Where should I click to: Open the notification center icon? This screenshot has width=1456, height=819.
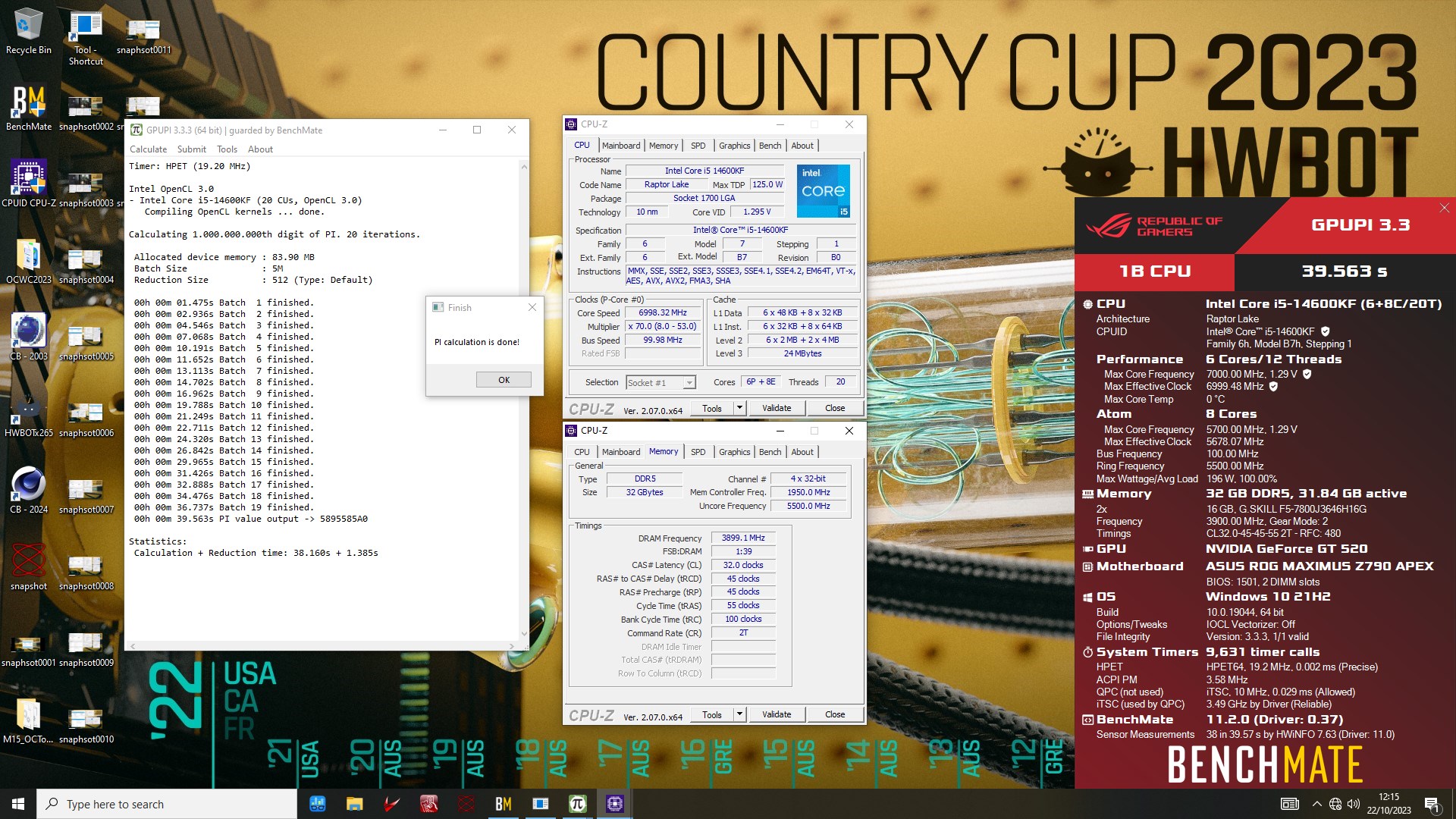click(x=1432, y=805)
